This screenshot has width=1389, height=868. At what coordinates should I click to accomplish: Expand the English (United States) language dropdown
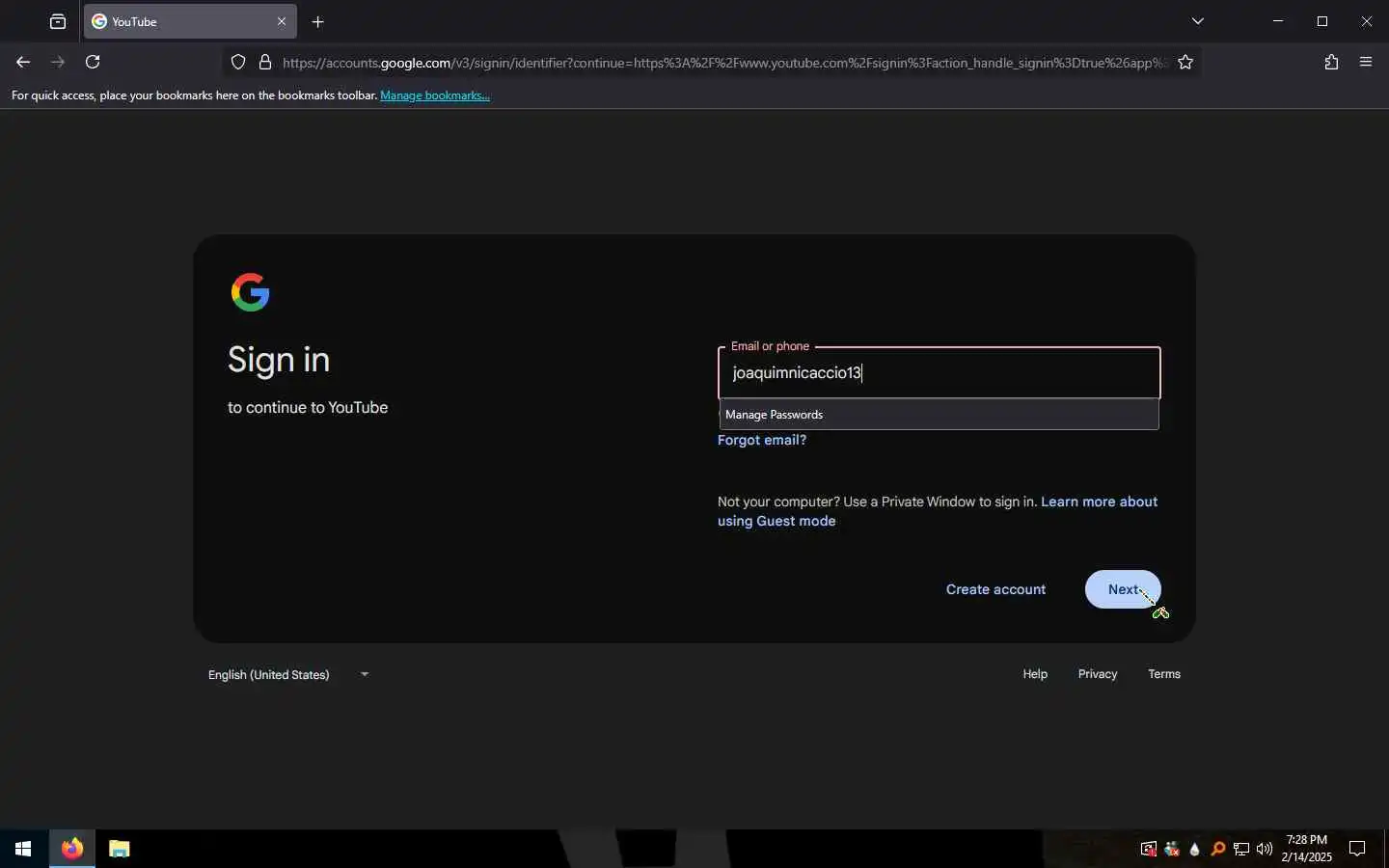[288, 675]
